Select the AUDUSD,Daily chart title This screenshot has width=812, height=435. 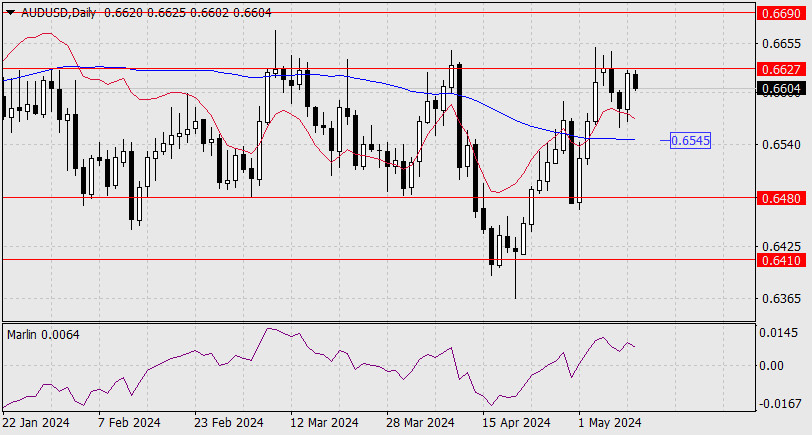[59, 13]
